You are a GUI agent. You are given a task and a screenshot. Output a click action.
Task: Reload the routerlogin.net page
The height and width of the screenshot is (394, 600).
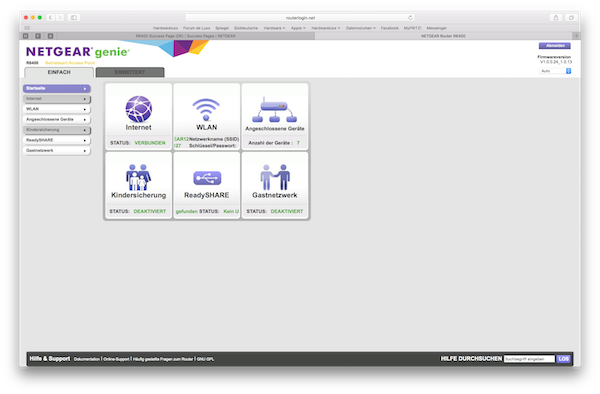(410, 18)
